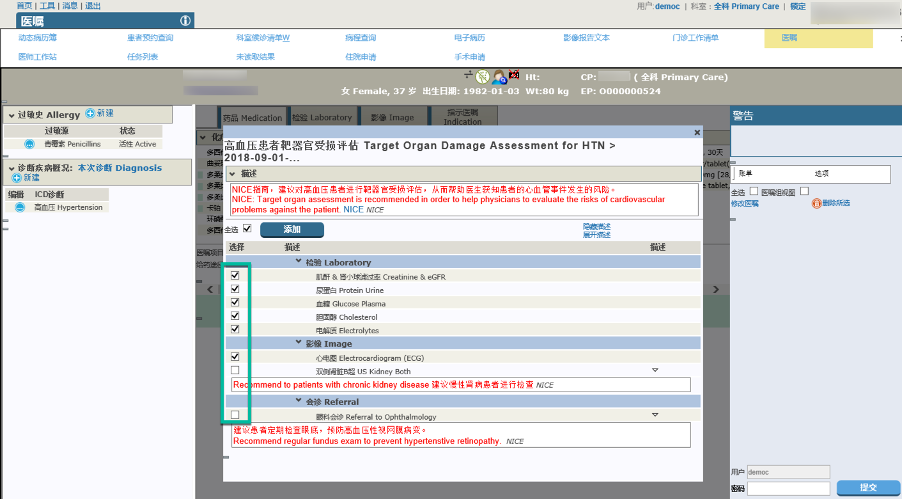The width and height of the screenshot is (902, 500).
Task: Click the blue round icon on the Hypertension row
Action: 20,207
